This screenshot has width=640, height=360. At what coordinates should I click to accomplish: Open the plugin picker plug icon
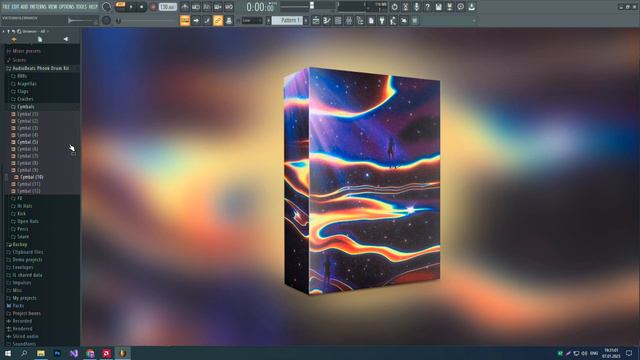coord(382,20)
